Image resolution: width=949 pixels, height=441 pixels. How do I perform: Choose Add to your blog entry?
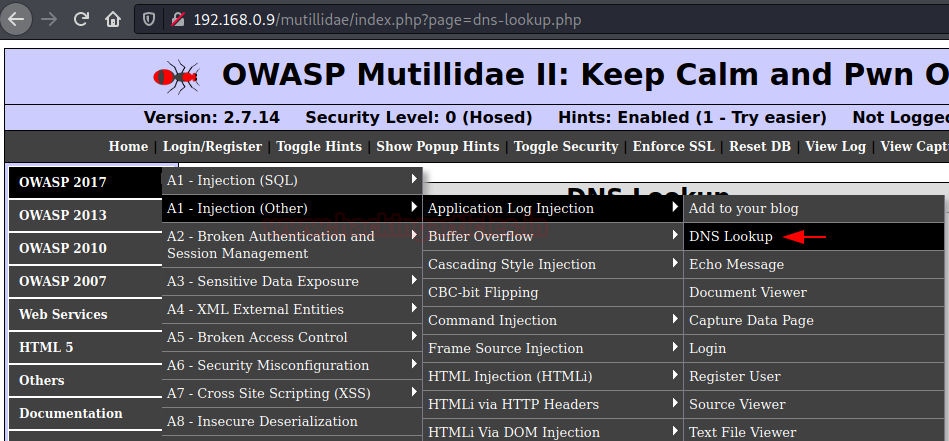tap(814, 209)
